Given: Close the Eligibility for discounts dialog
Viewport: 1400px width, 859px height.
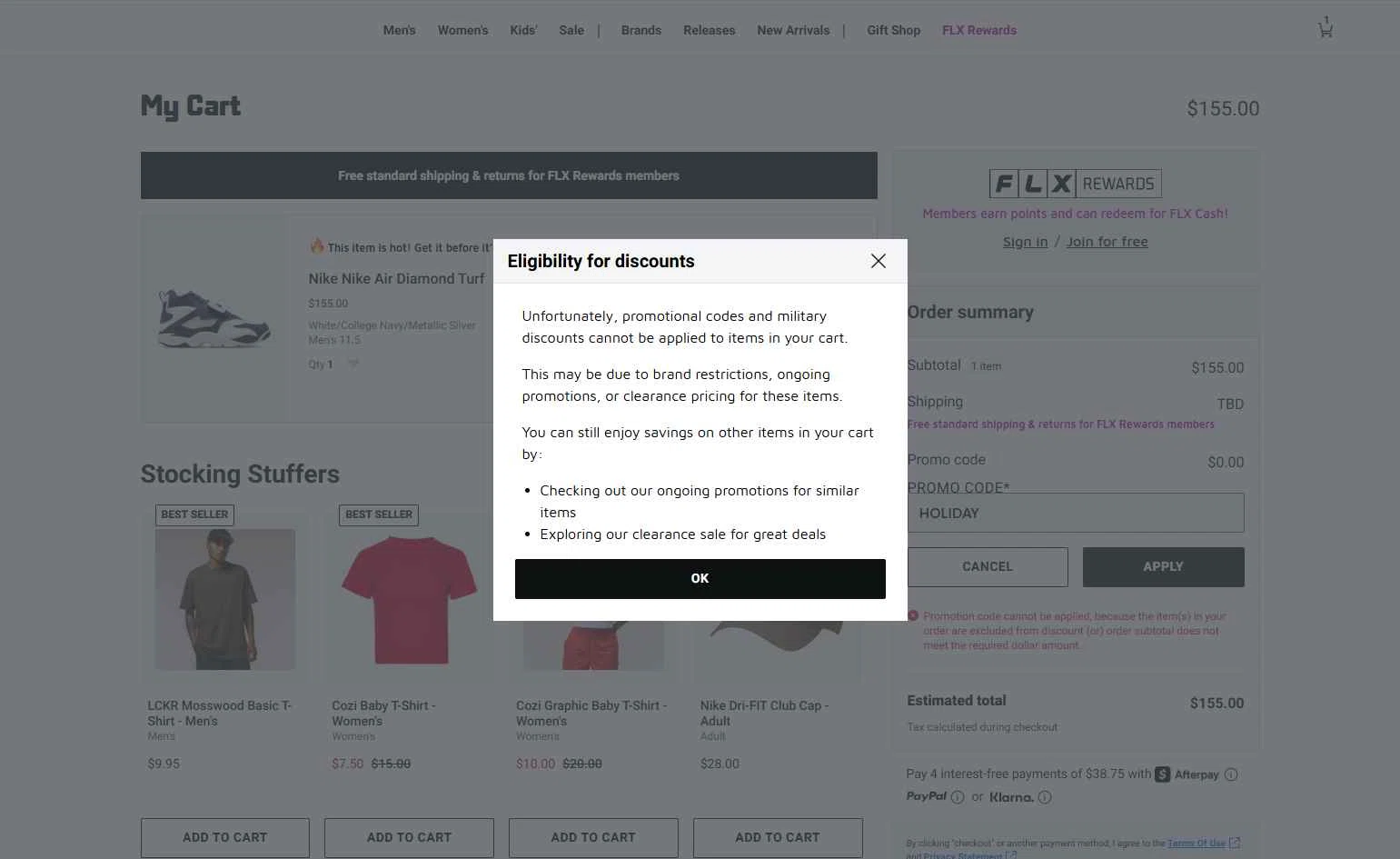Looking at the screenshot, I should click(x=878, y=261).
